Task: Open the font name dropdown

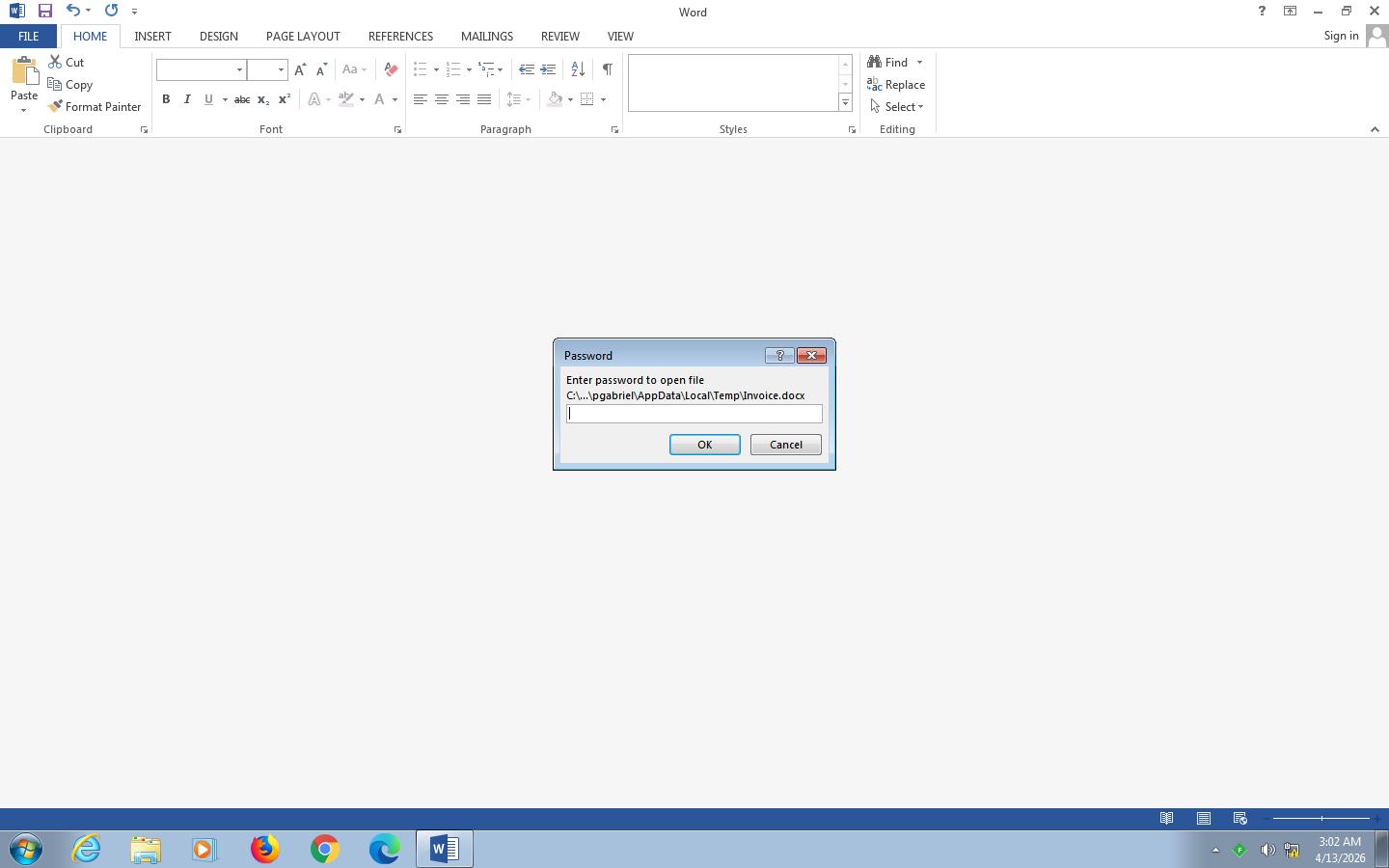Action: 239,69
